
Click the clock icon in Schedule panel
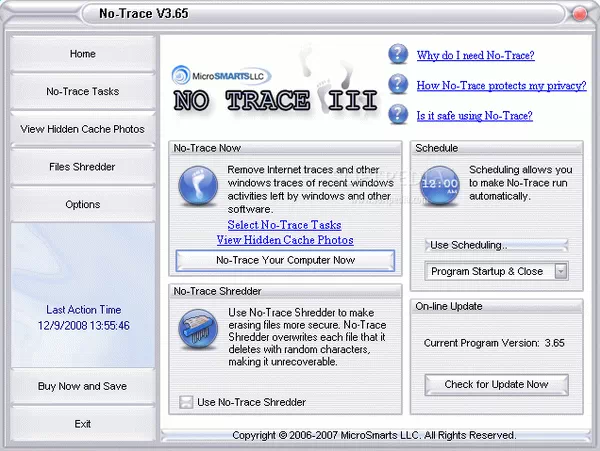coord(438,186)
